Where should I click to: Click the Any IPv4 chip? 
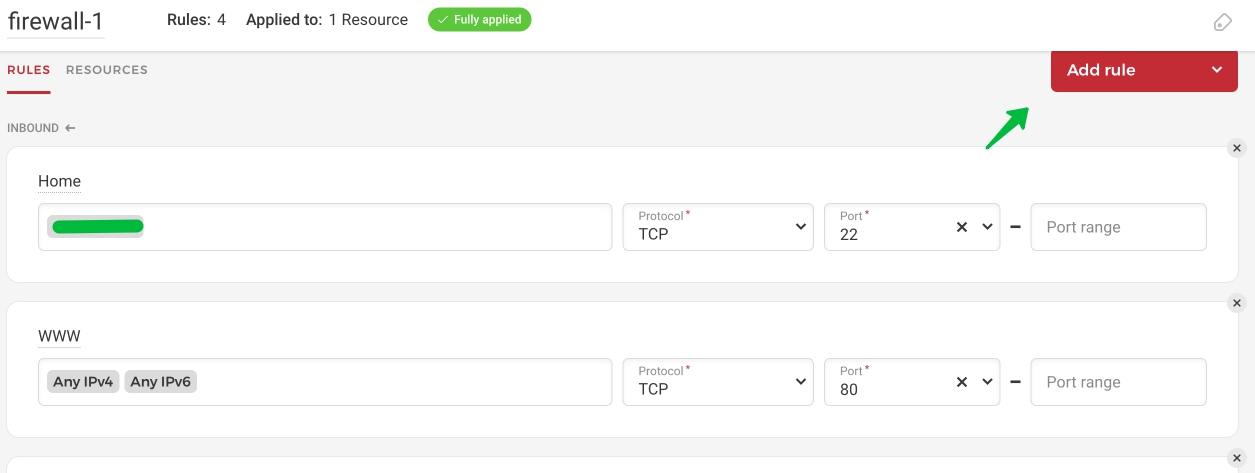(83, 382)
